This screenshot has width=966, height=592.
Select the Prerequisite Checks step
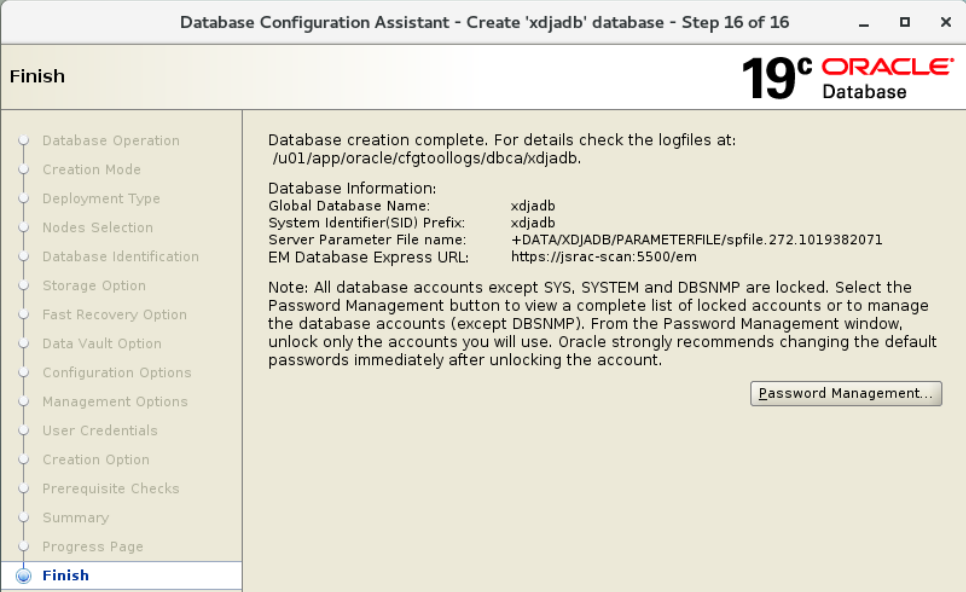(x=111, y=488)
